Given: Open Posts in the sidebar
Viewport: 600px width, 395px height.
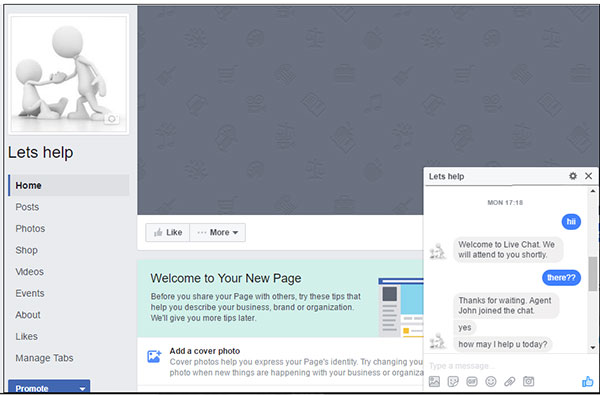Looking at the screenshot, I should (27, 207).
